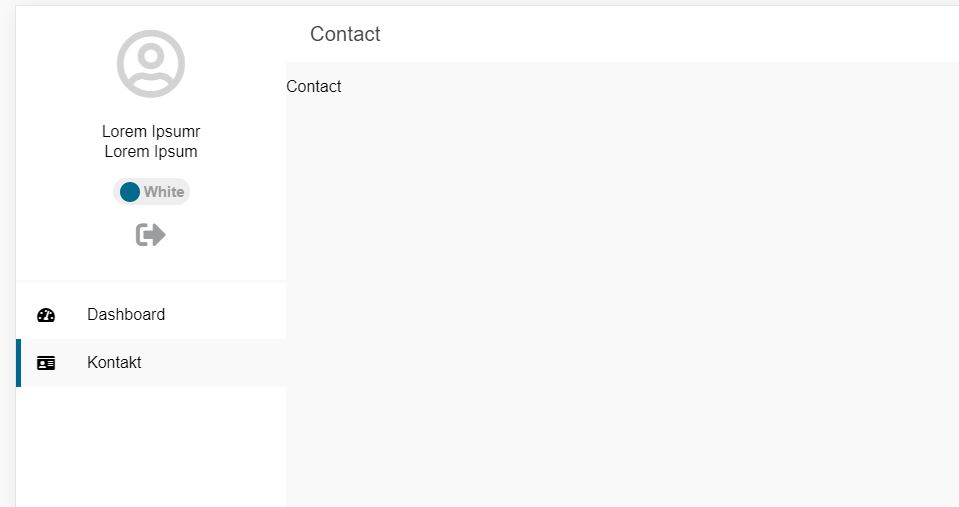The width and height of the screenshot is (959, 507).
Task: Click the Kontakt label text
Action: tap(114, 363)
